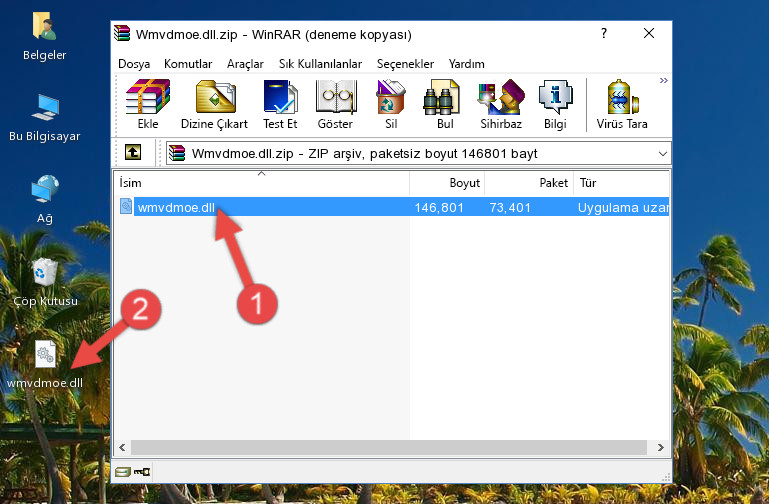769x504 pixels.
Task: Open the Sık Kullanılanlar menu
Action: [x=320, y=64]
